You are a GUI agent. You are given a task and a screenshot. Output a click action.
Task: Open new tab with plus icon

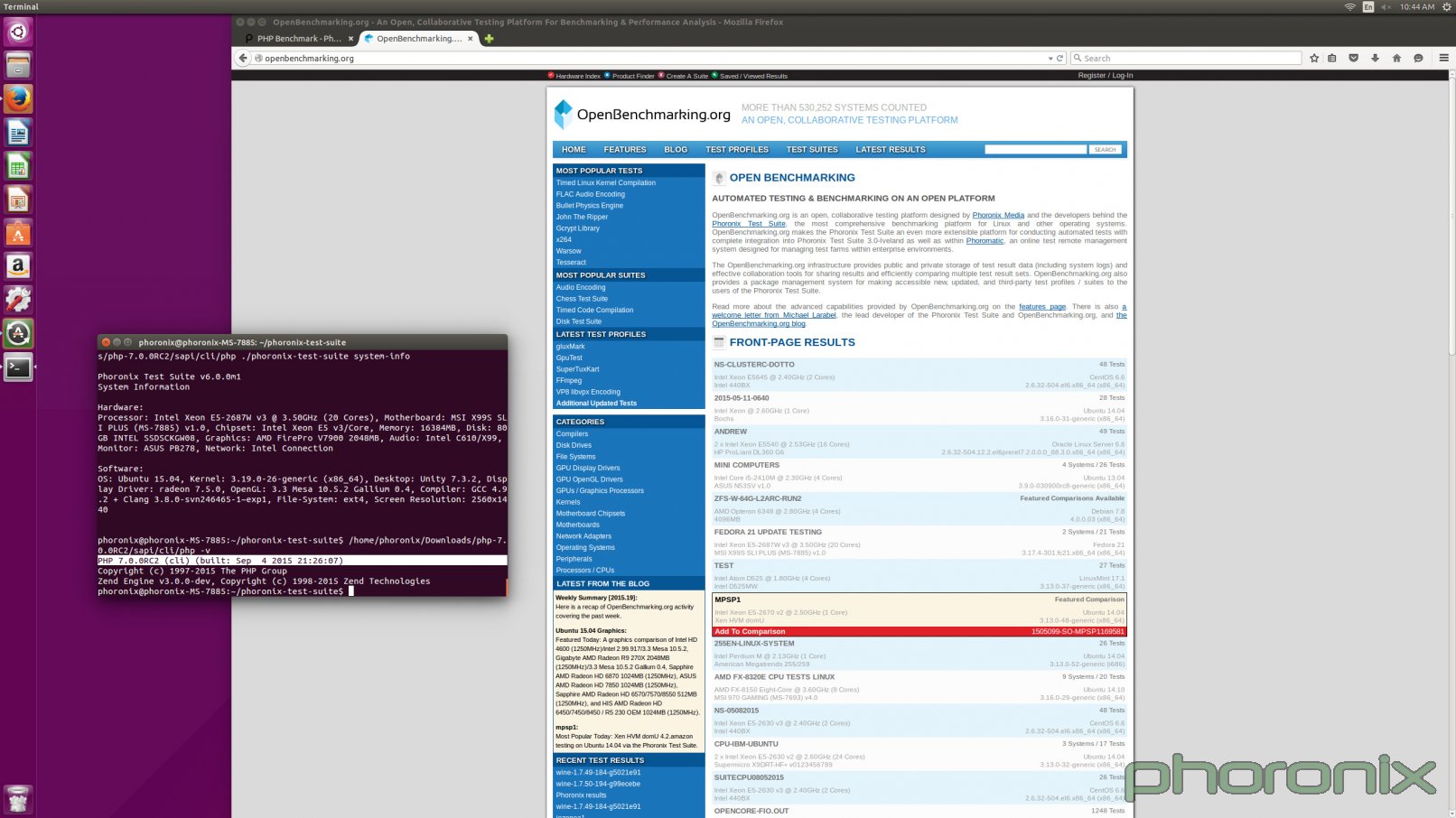[489, 39]
